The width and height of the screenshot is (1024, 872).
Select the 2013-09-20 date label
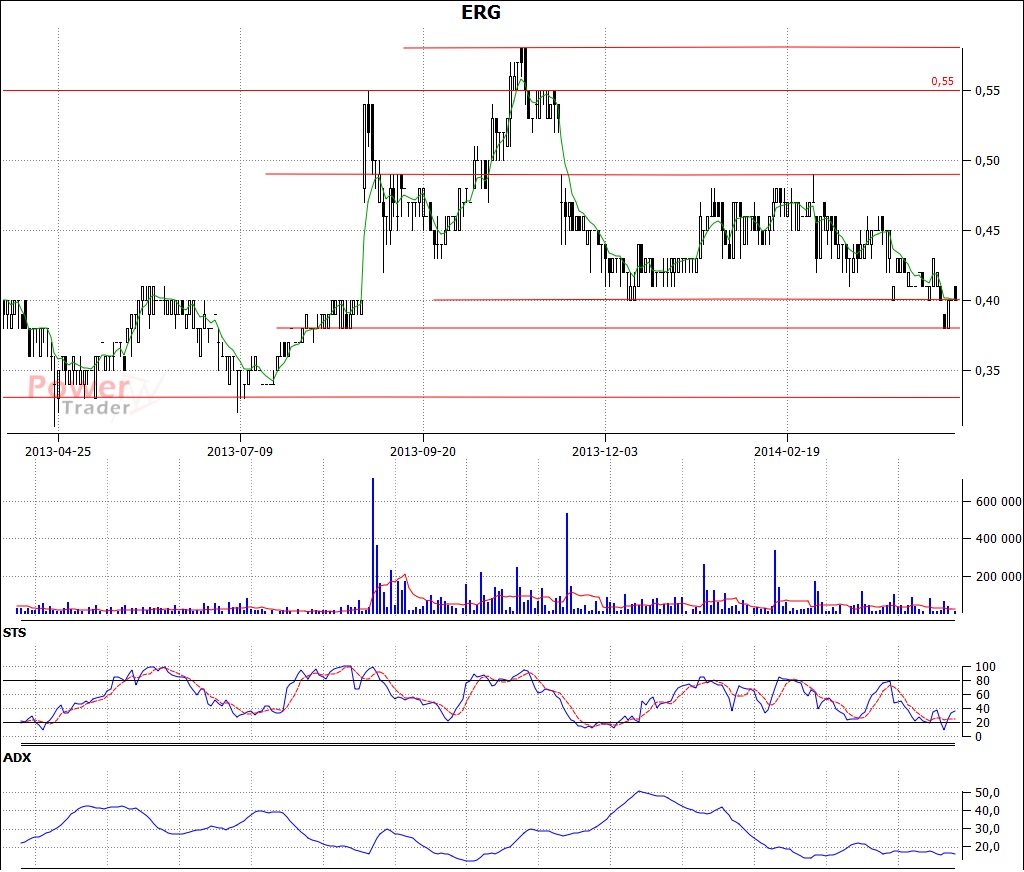[423, 451]
